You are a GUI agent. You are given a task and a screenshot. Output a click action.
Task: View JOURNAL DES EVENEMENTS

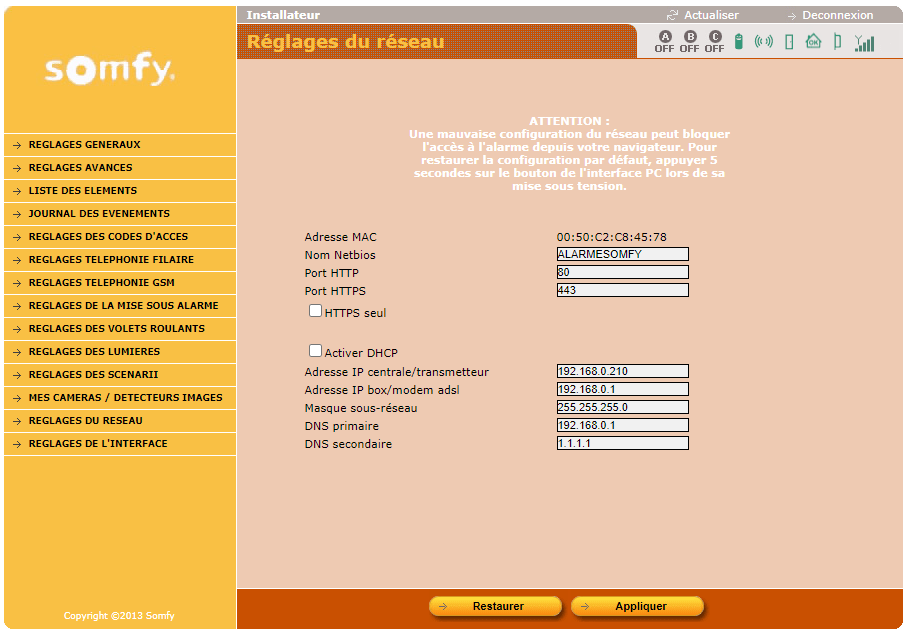pyautogui.click(x=120, y=214)
